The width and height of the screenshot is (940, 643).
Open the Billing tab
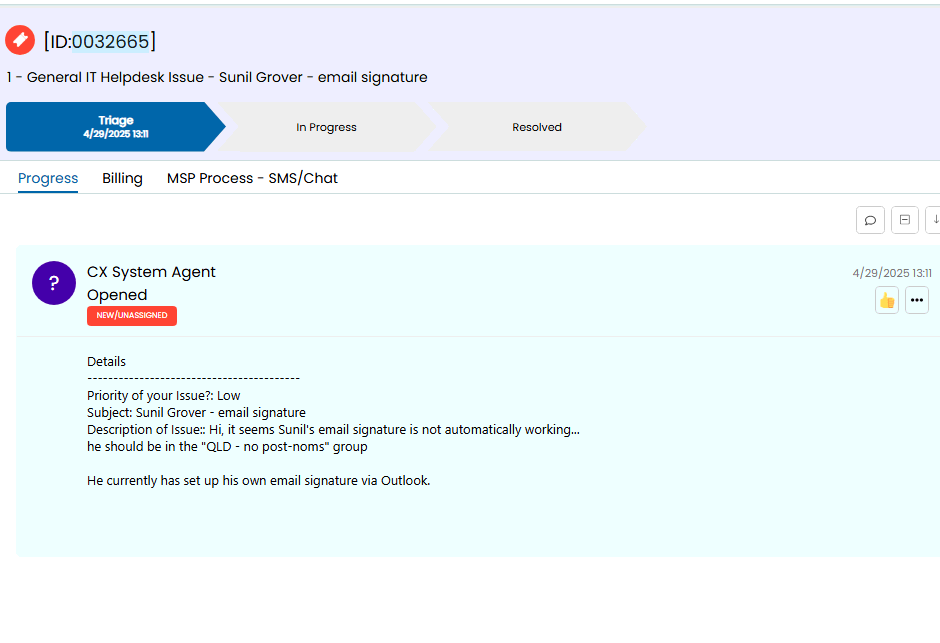[122, 178]
